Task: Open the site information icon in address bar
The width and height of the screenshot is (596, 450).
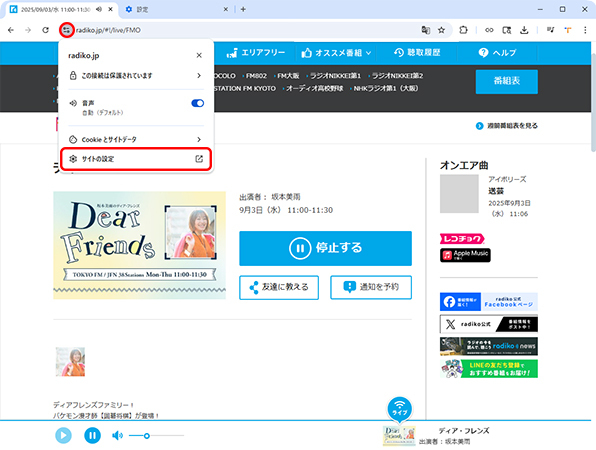Action: pos(67,30)
